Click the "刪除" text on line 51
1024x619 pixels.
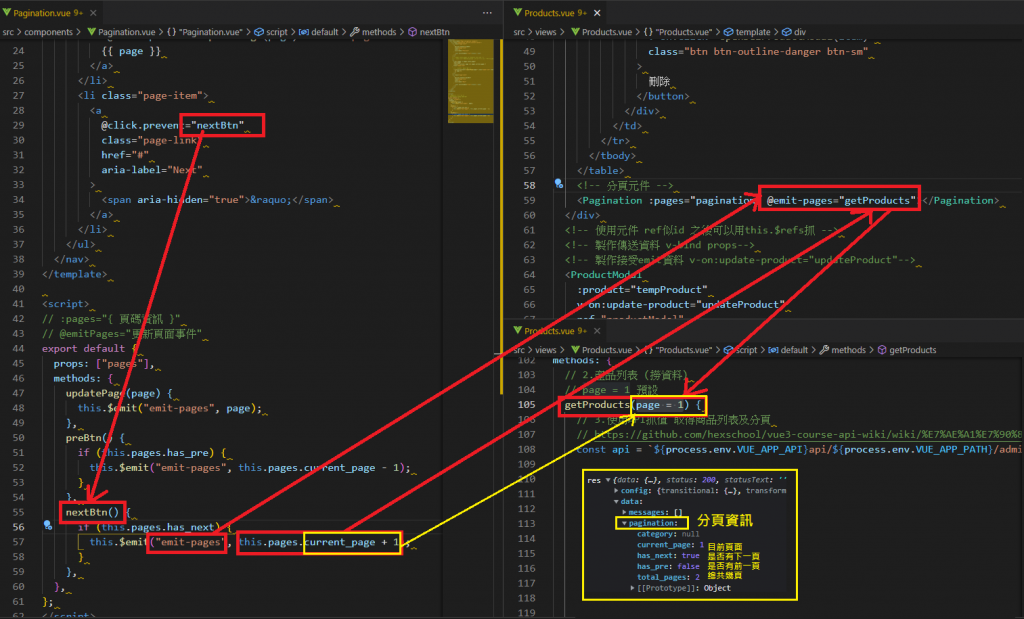click(659, 81)
